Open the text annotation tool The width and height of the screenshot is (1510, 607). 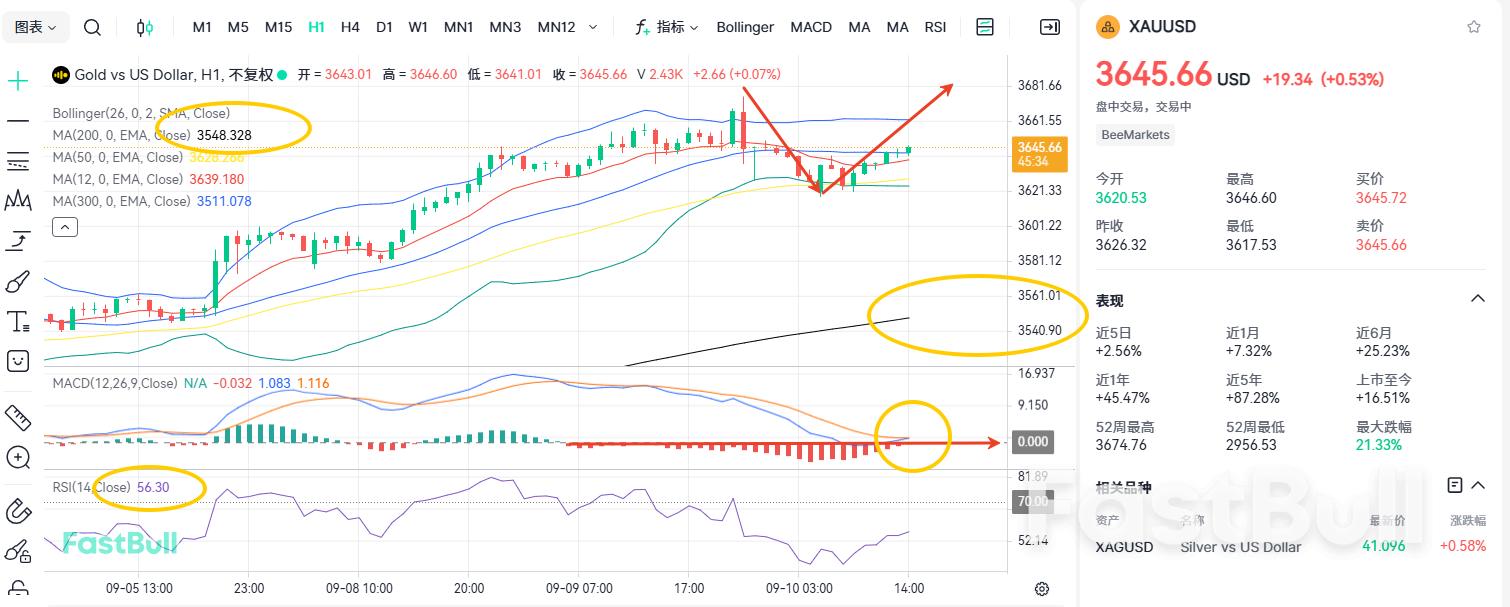17,320
